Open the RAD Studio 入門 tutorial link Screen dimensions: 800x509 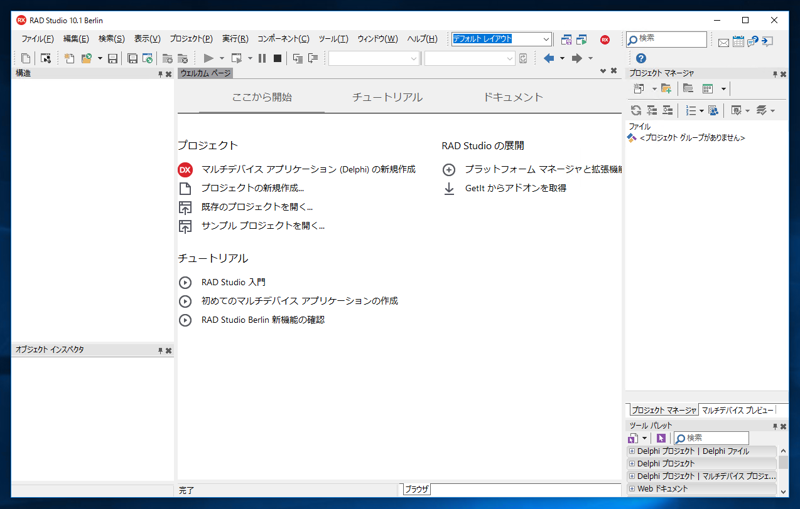[x=233, y=282]
